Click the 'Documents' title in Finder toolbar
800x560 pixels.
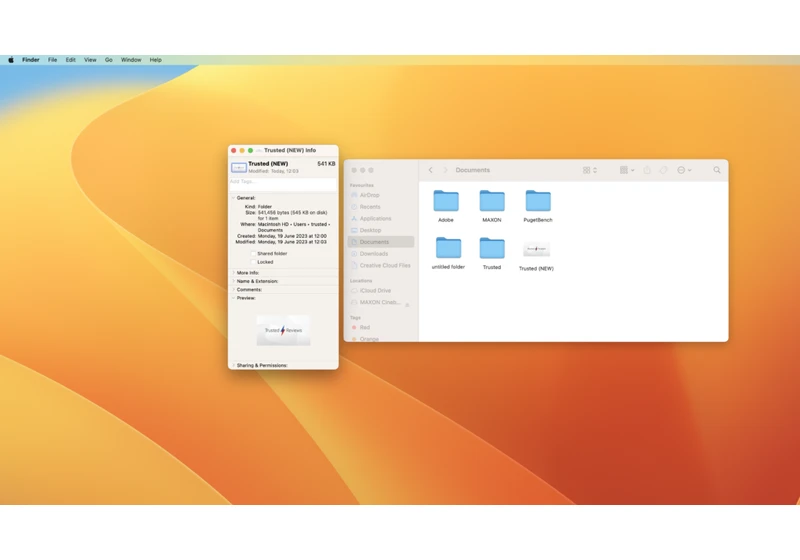tap(472, 170)
